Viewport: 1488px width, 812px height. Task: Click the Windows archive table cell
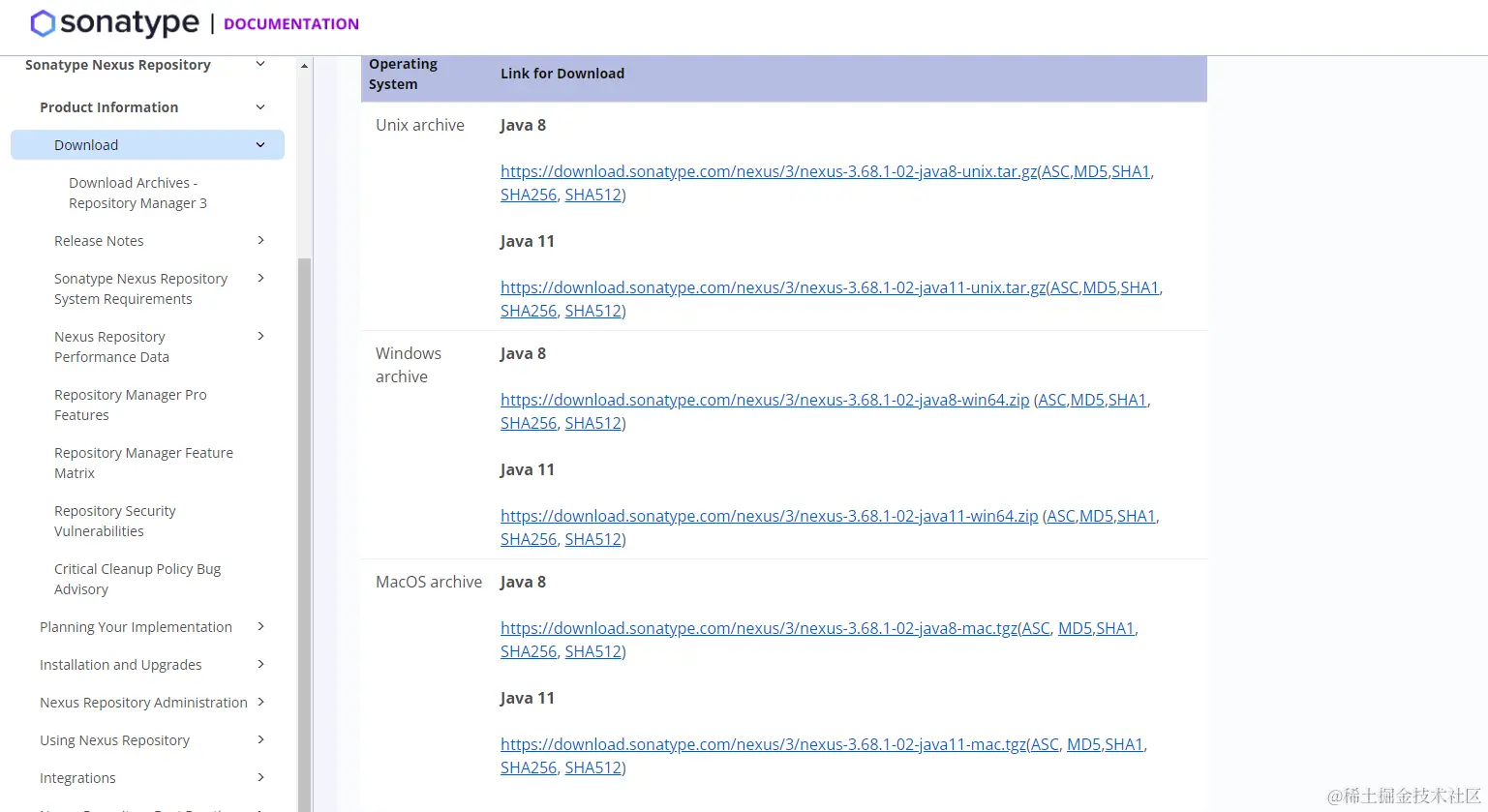[409, 365]
